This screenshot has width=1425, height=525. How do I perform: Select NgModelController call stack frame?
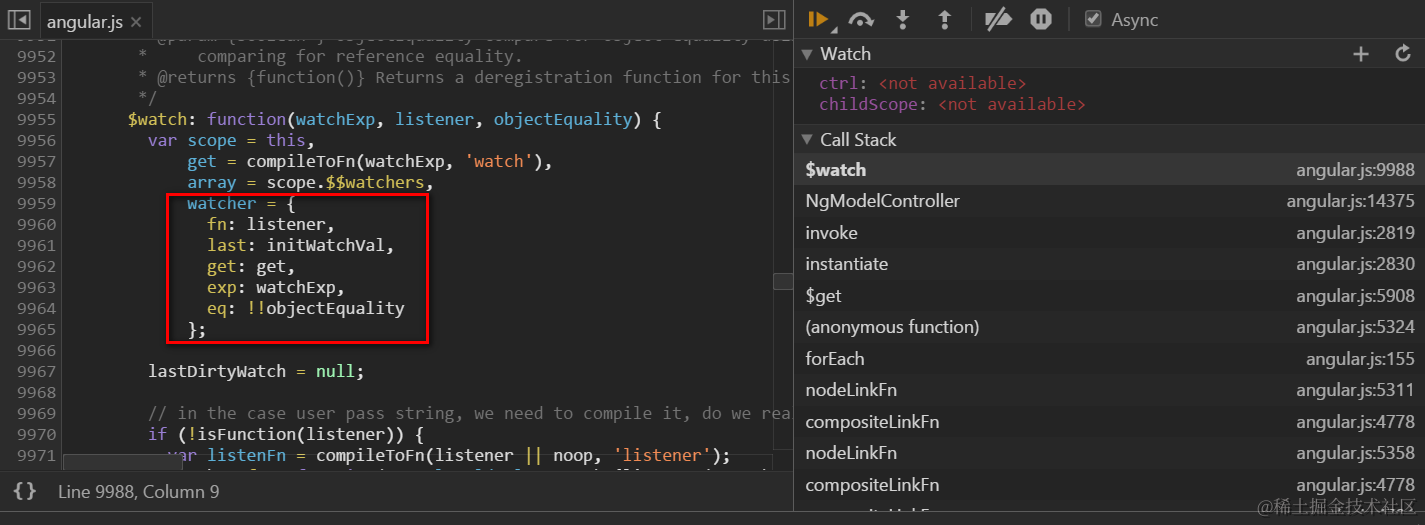click(1109, 201)
